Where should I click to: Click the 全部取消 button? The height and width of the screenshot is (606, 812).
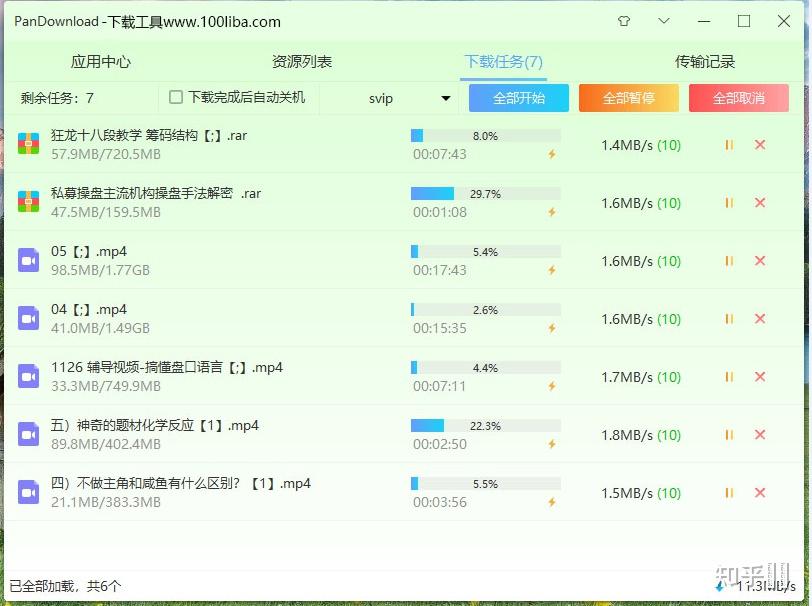point(738,97)
